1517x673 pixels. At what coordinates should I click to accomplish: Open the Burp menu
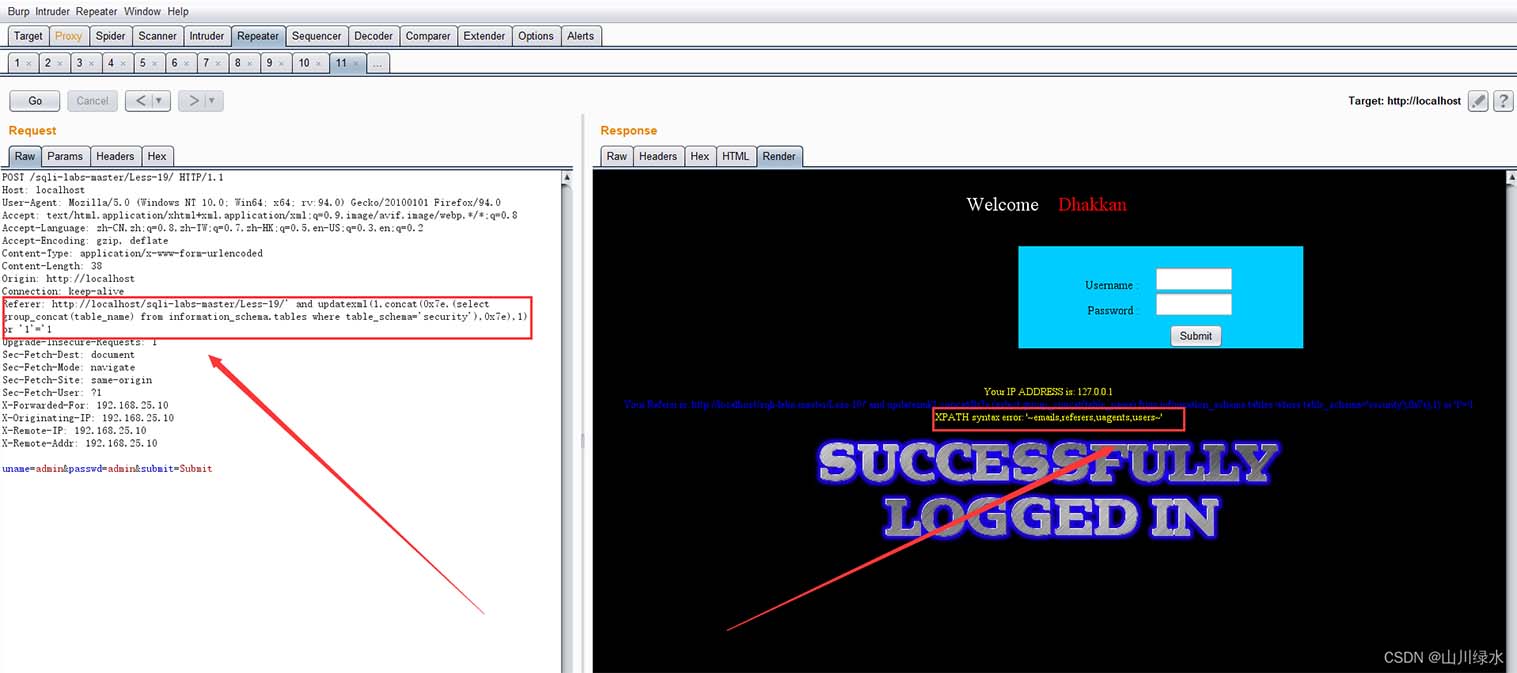pyautogui.click(x=18, y=11)
